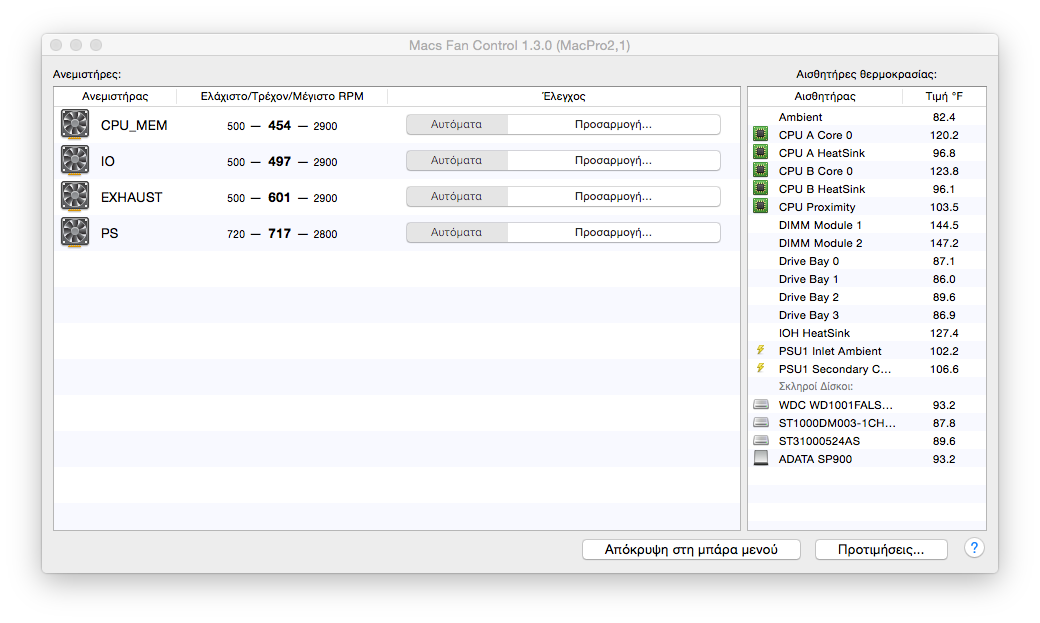1040x623 pixels.
Task: Select the IOH HeatSink sensor row
Action: tap(867, 332)
